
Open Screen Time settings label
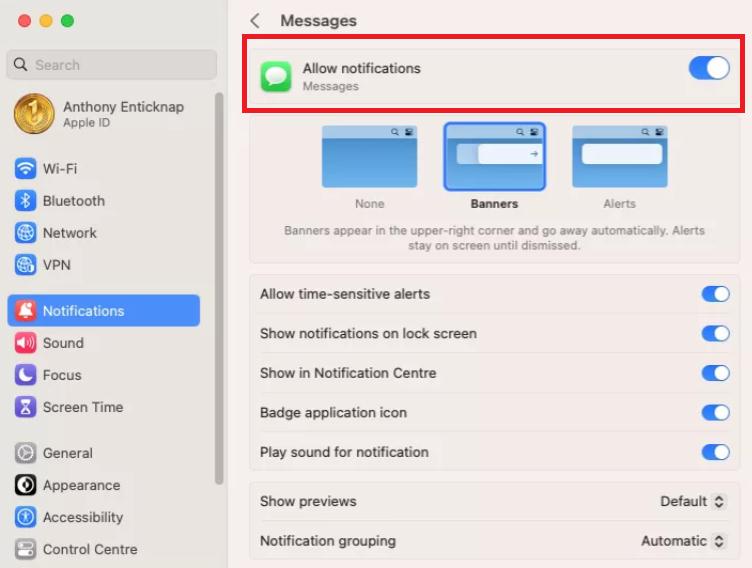pyautogui.click(x=83, y=407)
